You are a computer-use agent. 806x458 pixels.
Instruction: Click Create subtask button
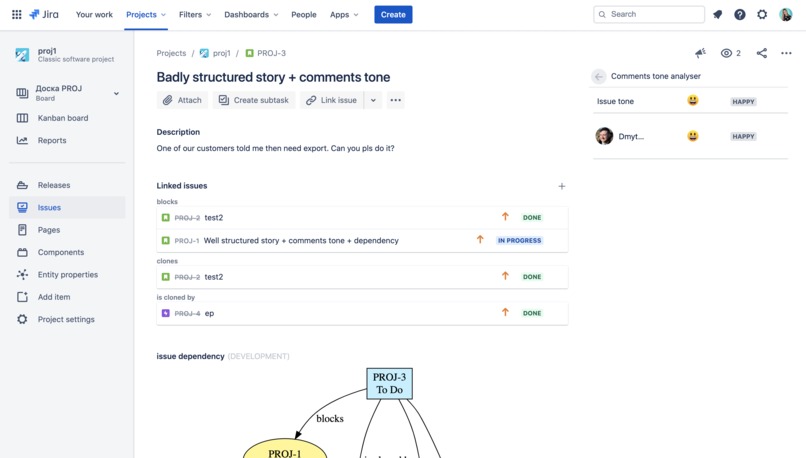[254, 100]
